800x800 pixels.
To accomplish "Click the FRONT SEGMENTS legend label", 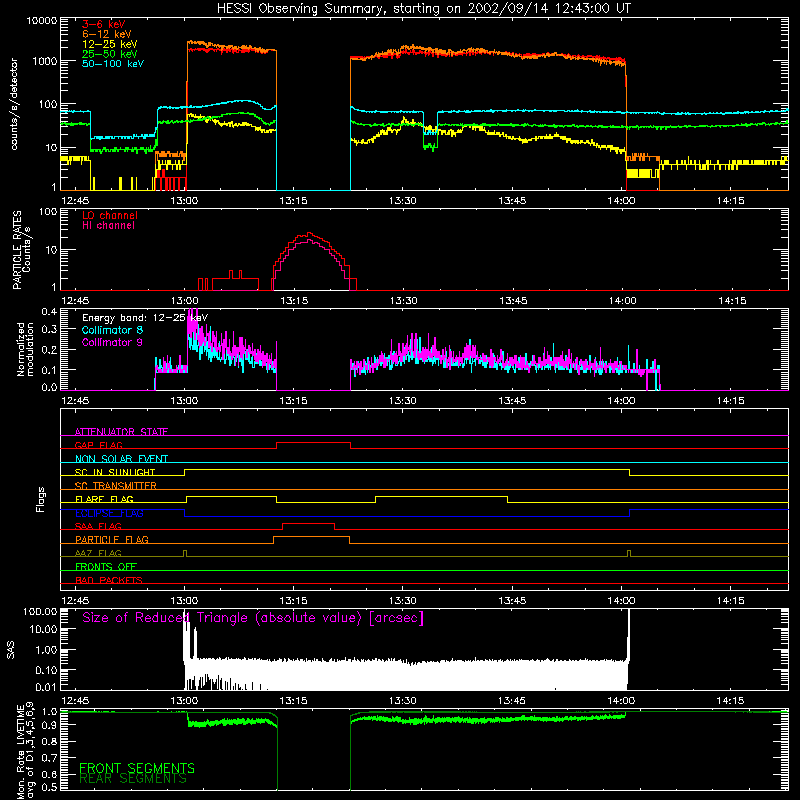I will click(137, 768).
